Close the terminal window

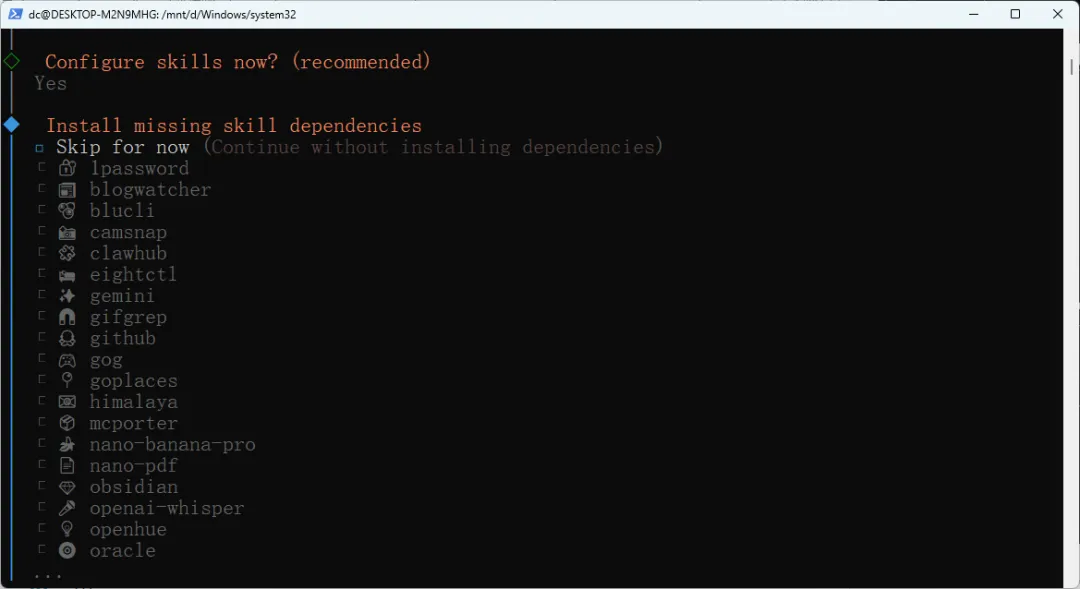1058,14
